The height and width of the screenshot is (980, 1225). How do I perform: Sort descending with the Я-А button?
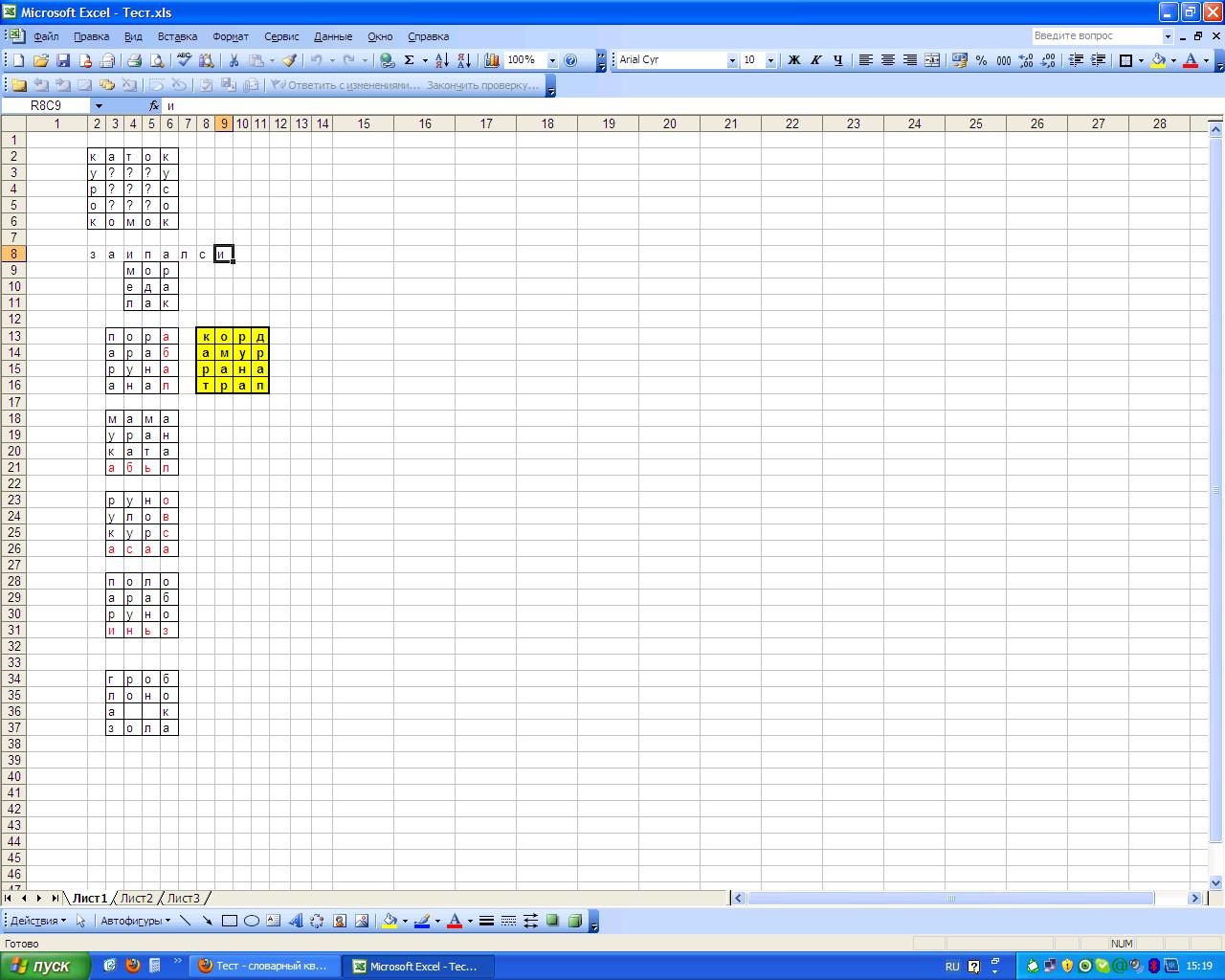[464, 60]
